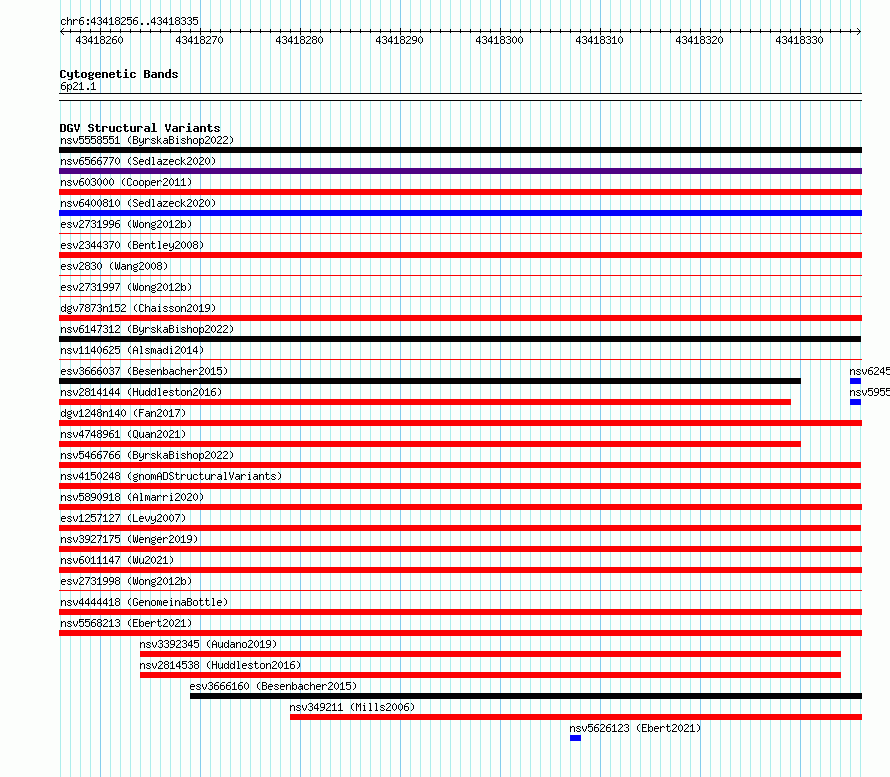Click ruler position 43418260

[99, 40]
